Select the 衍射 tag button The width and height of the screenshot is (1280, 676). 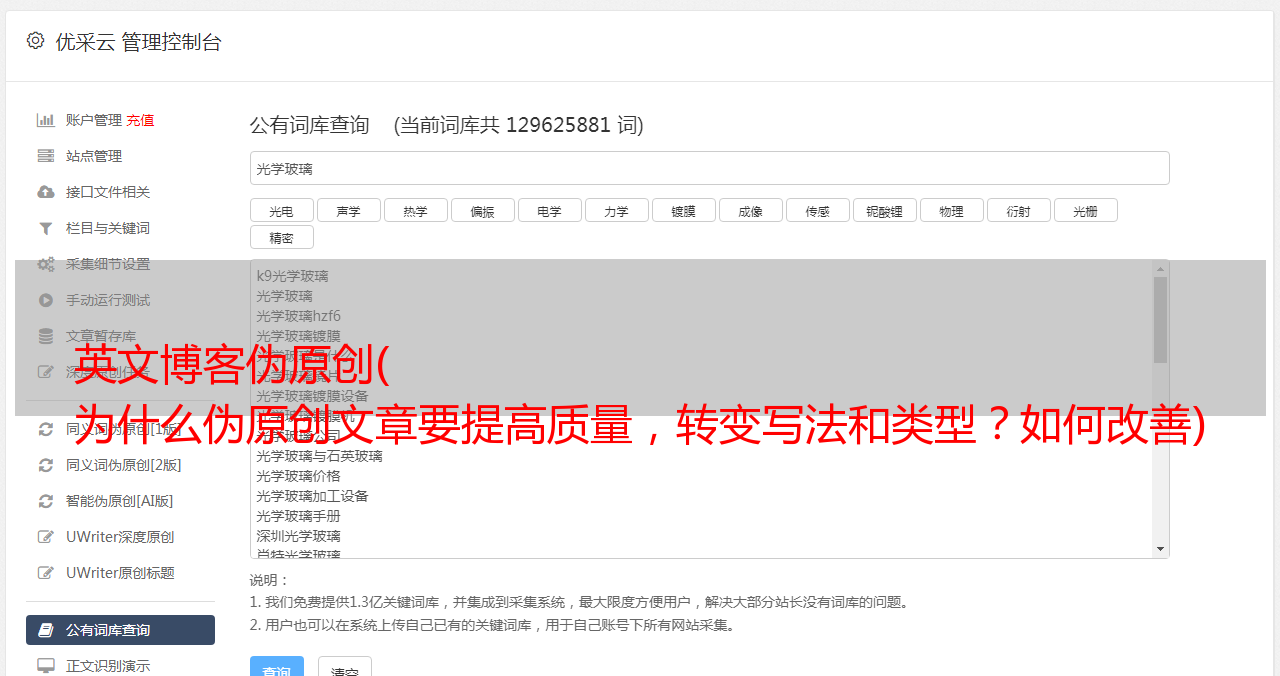[1019, 210]
